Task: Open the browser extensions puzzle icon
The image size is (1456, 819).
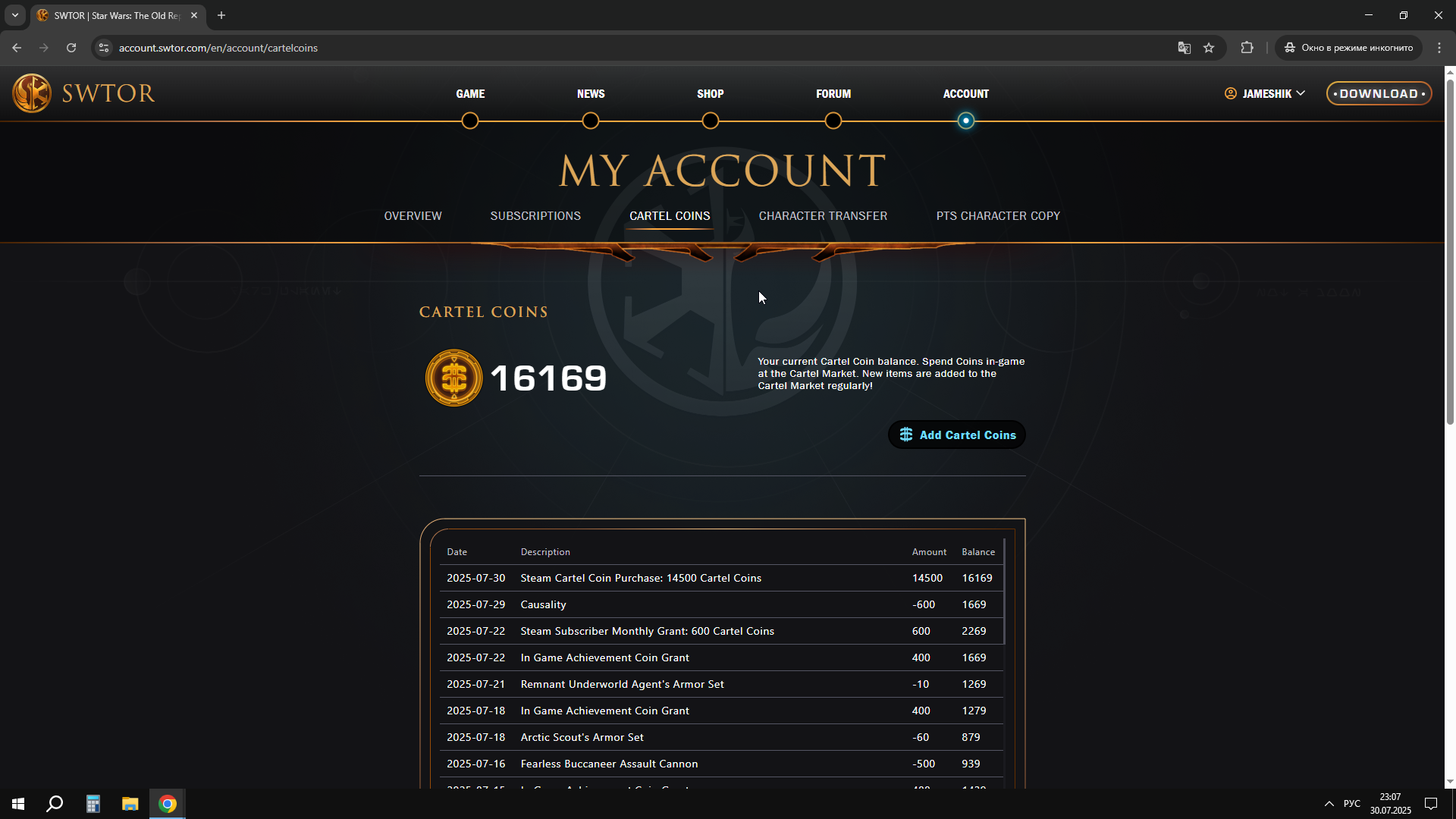Action: pos(1247,48)
